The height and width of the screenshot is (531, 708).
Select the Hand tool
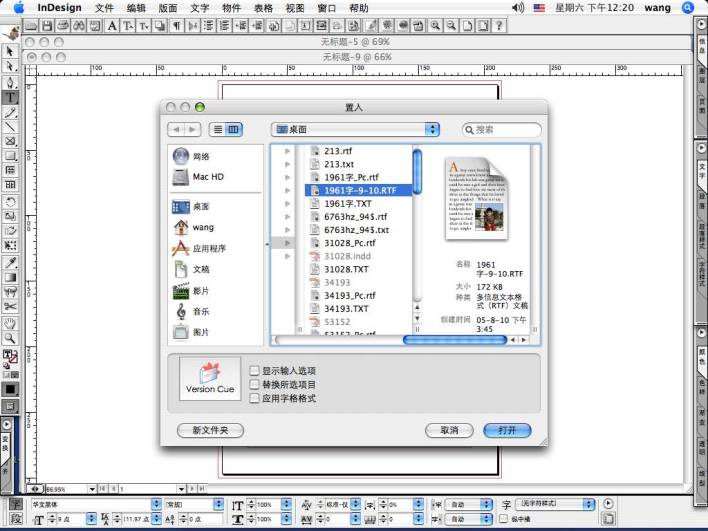pyautogui.click(x=10, y=323)
